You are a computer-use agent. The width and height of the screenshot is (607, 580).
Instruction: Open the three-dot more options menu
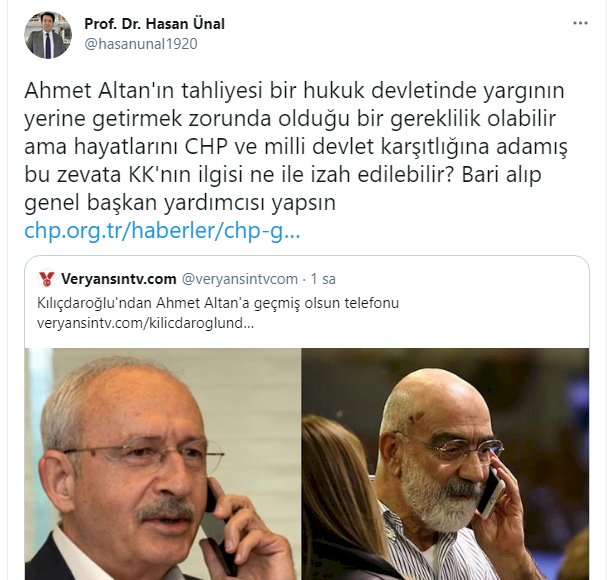(x=580, y=24)
